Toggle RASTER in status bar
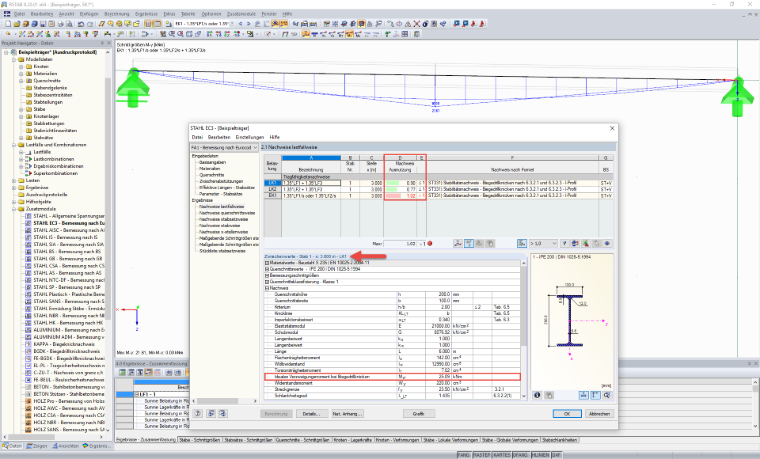The image size is (760, 459). pos(482,455)
